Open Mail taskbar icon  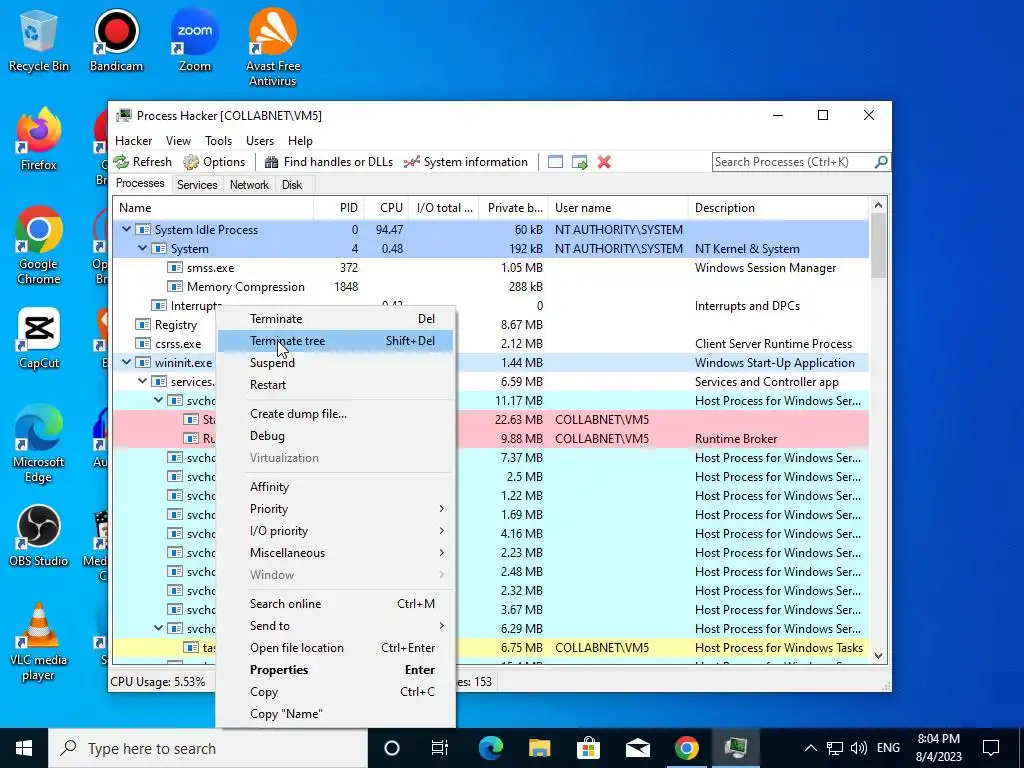click(637, 748)
